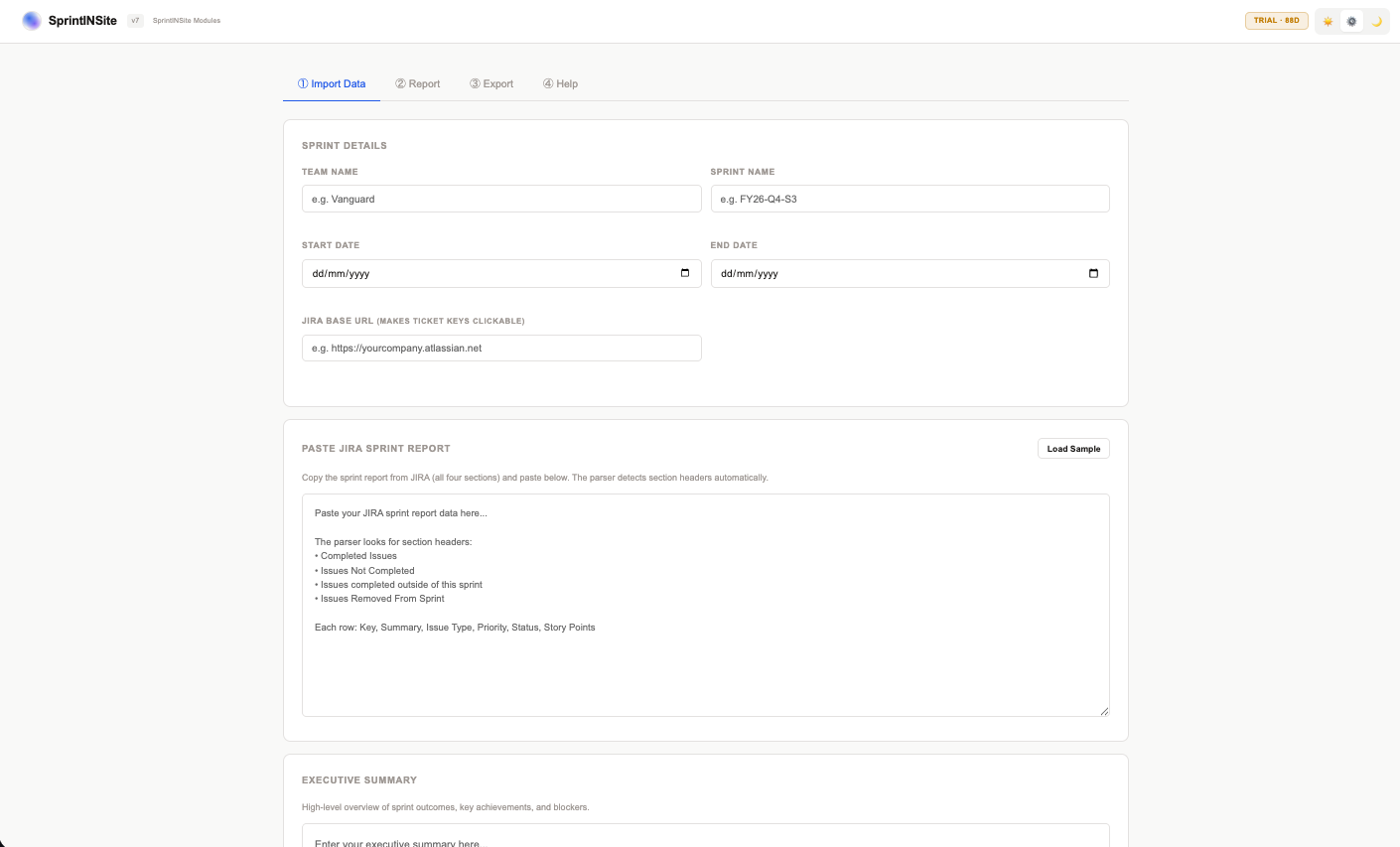
Task: Focus the Sprint Name field
Action: click(910, 199)
